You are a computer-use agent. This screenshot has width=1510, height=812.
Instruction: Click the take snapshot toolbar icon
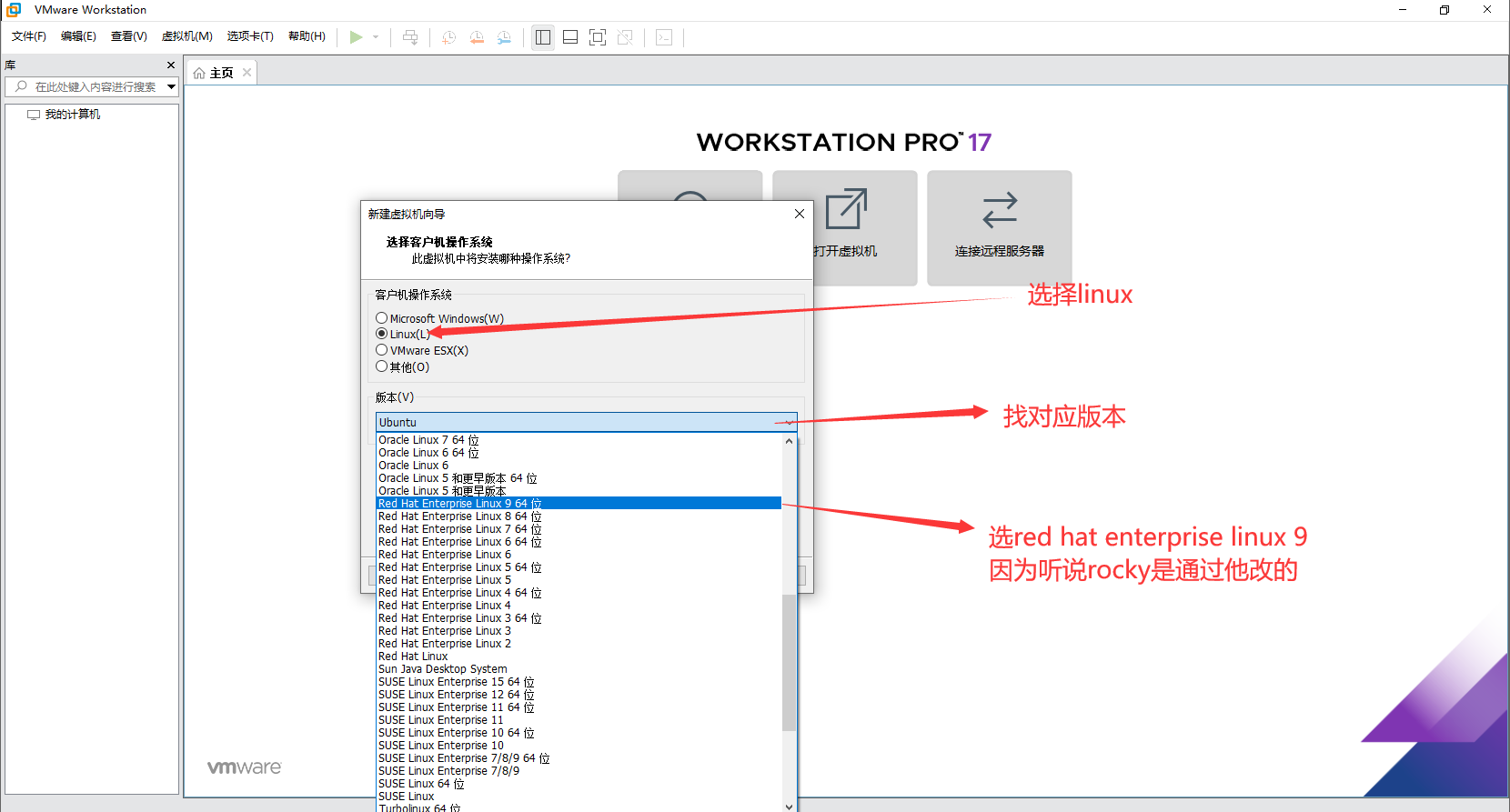point(449,37)
